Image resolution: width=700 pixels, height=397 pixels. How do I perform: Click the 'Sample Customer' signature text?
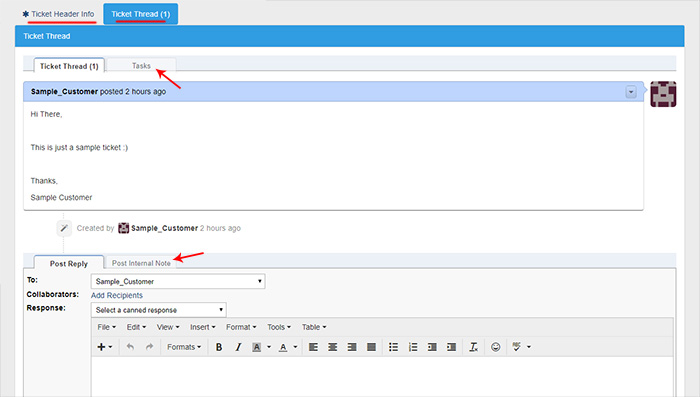tap(61, 197)
